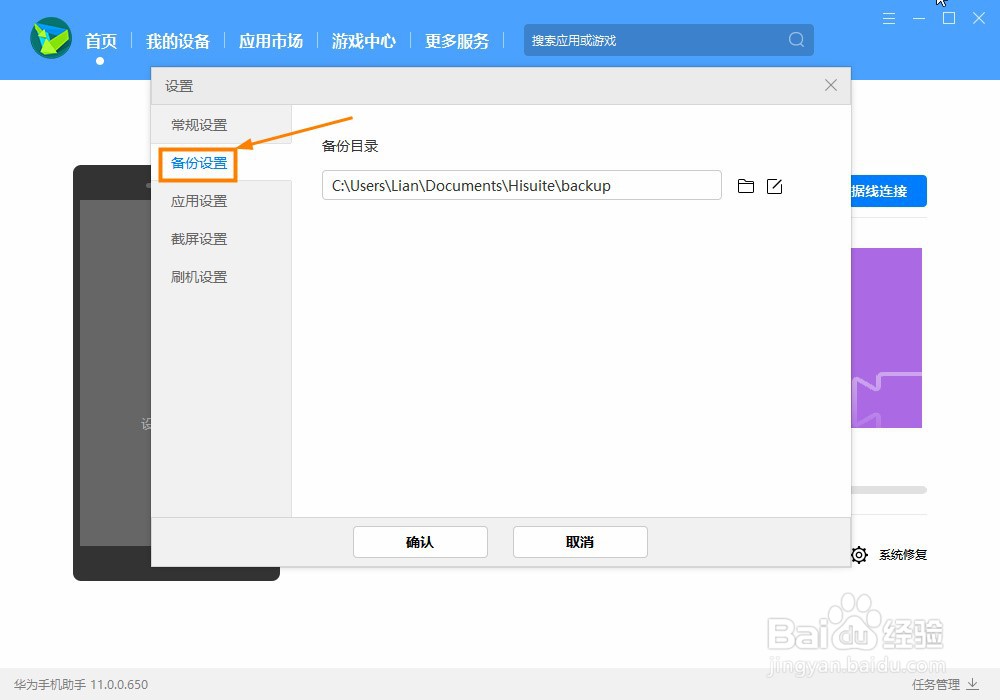Open the hamburger menu icon in title bar
Viewport: 1000px width, 700px height.
[888, 18]
